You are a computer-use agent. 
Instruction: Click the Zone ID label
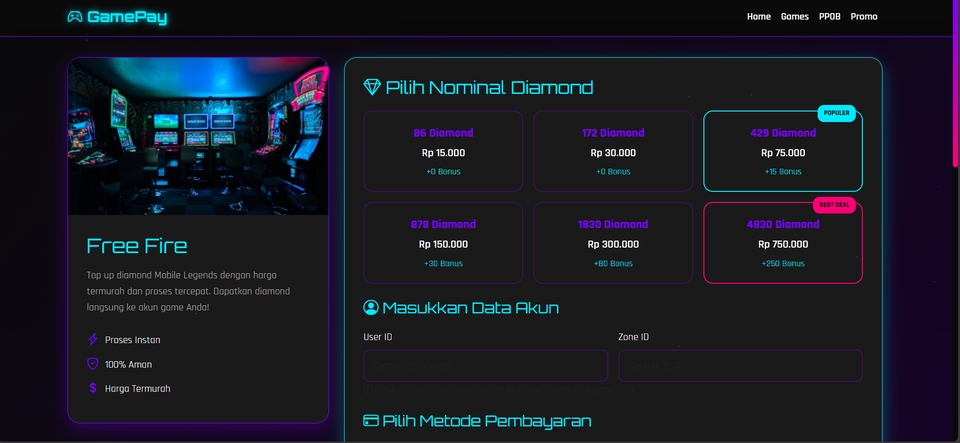tap(634, 337)
